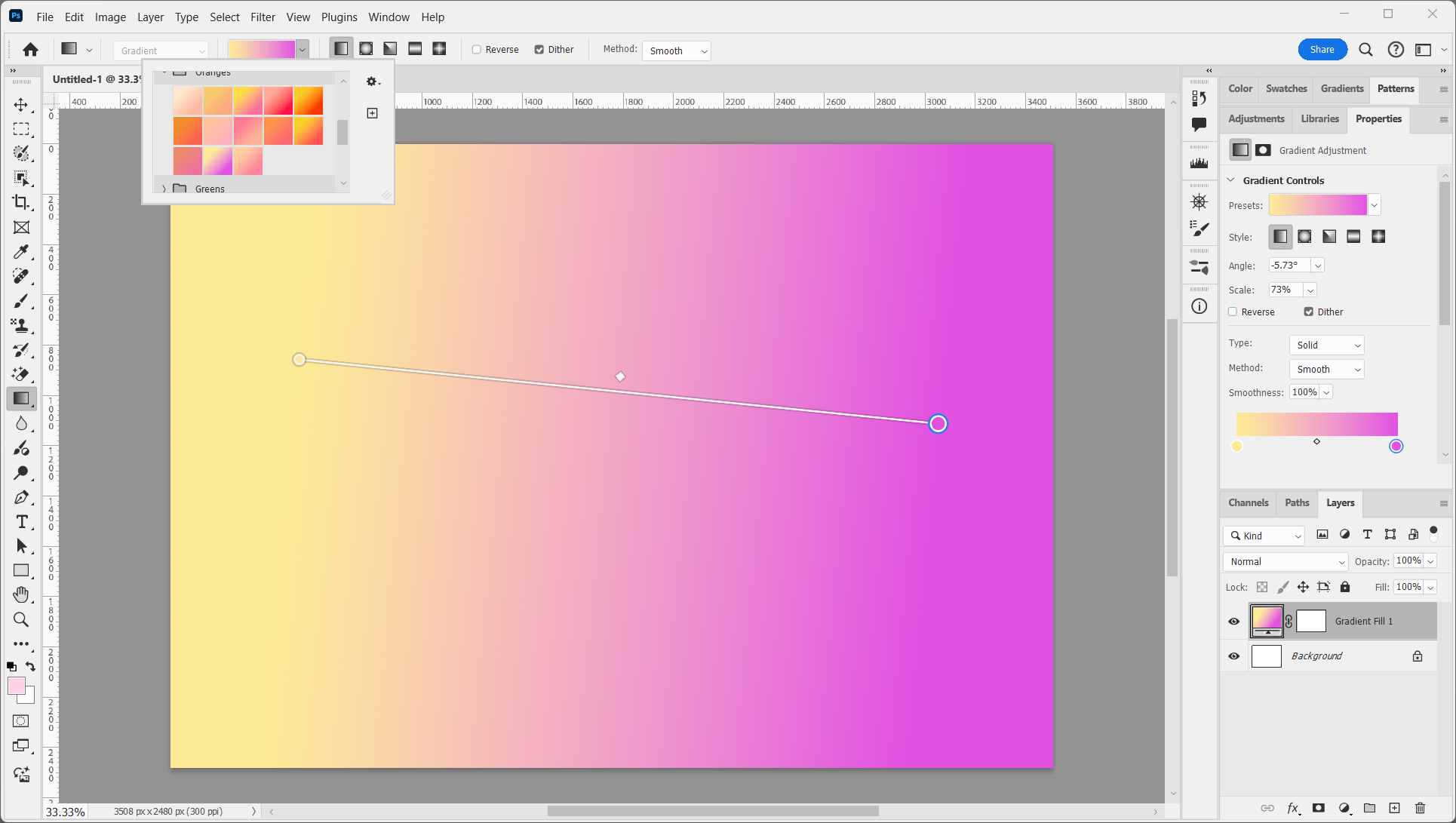
Task: Select the Crop tool
Action: coord(21,202)
